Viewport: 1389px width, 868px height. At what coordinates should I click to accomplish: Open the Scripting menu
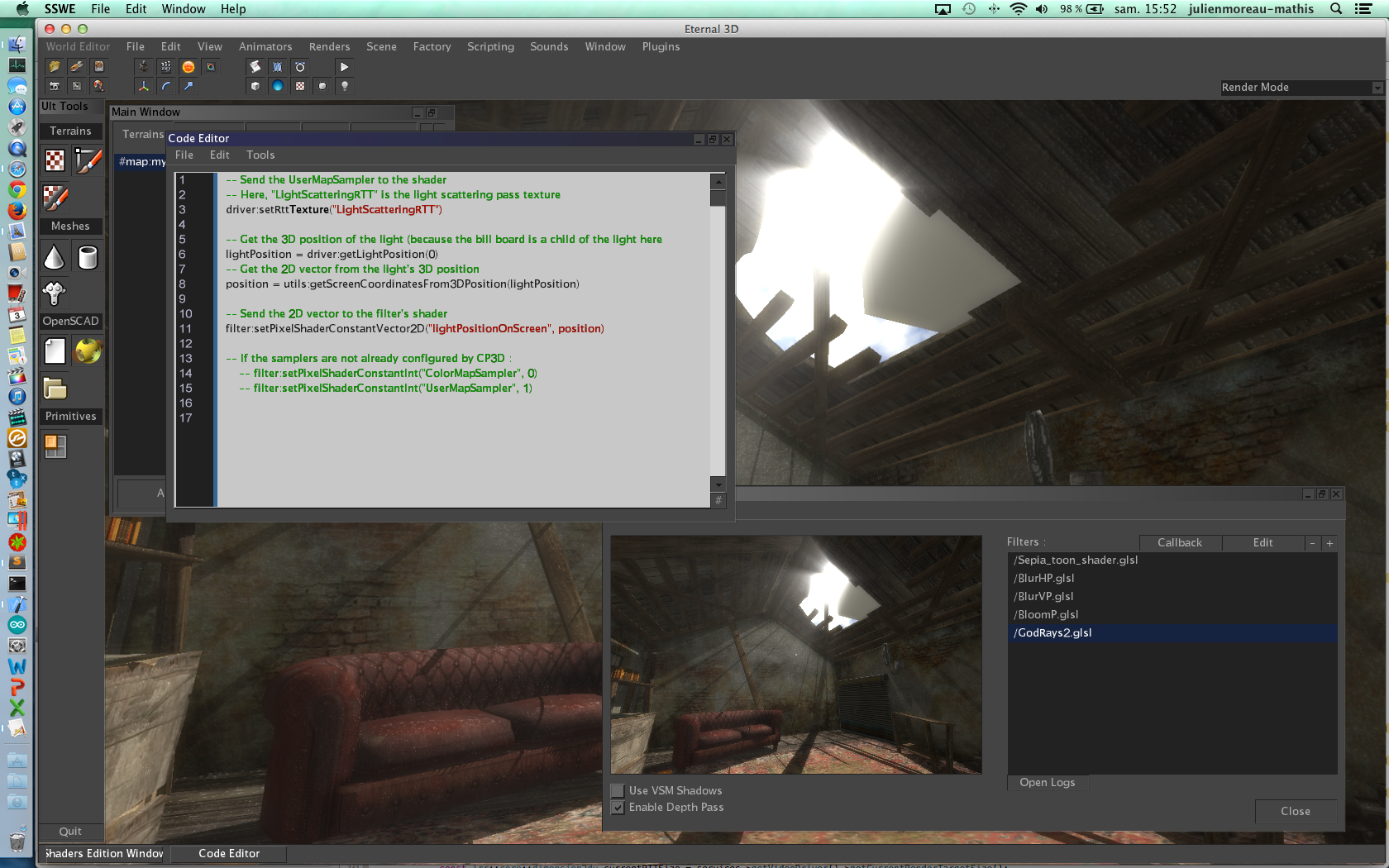click(x=490, y=46)
